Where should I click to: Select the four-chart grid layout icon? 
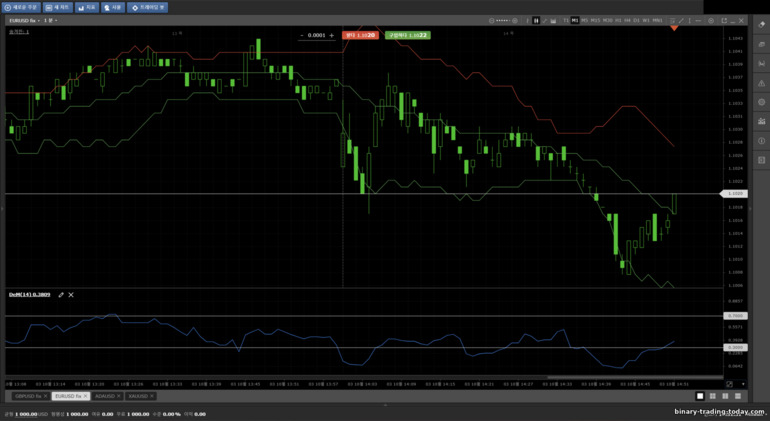point(713,396)
